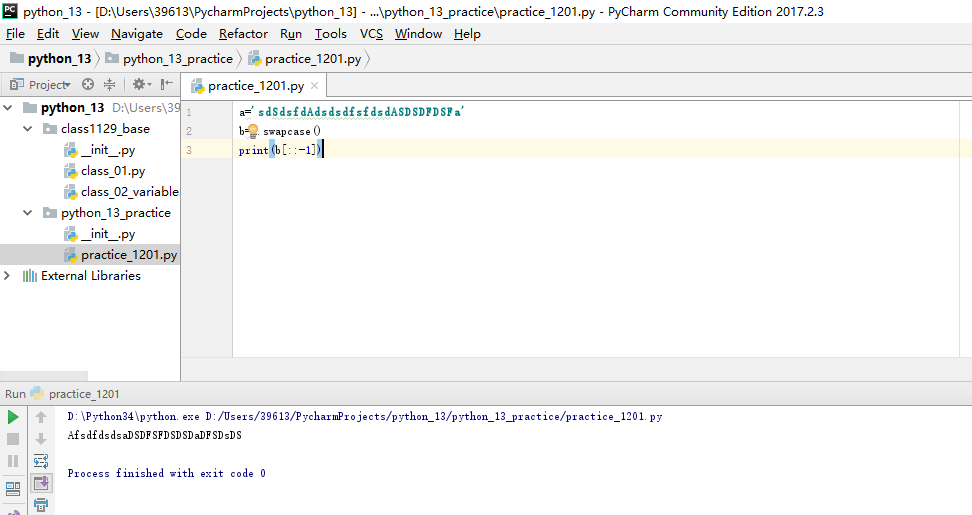The width and height of the screenshot is (972, 515).
Task: Open the gear settings dropdown in Project panel
Action: click(x=141, y=85)
